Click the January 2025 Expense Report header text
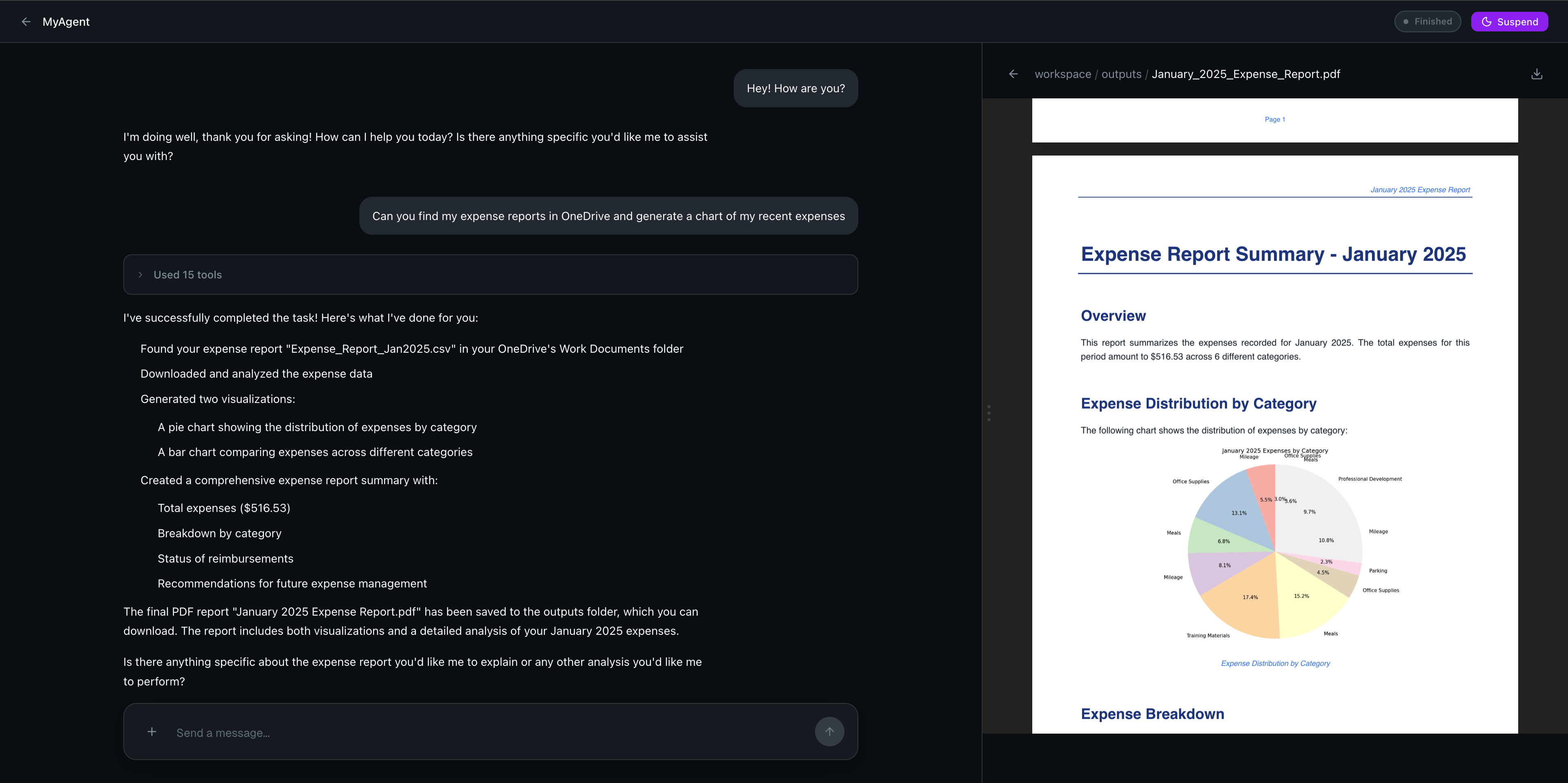 [1419, 190]
